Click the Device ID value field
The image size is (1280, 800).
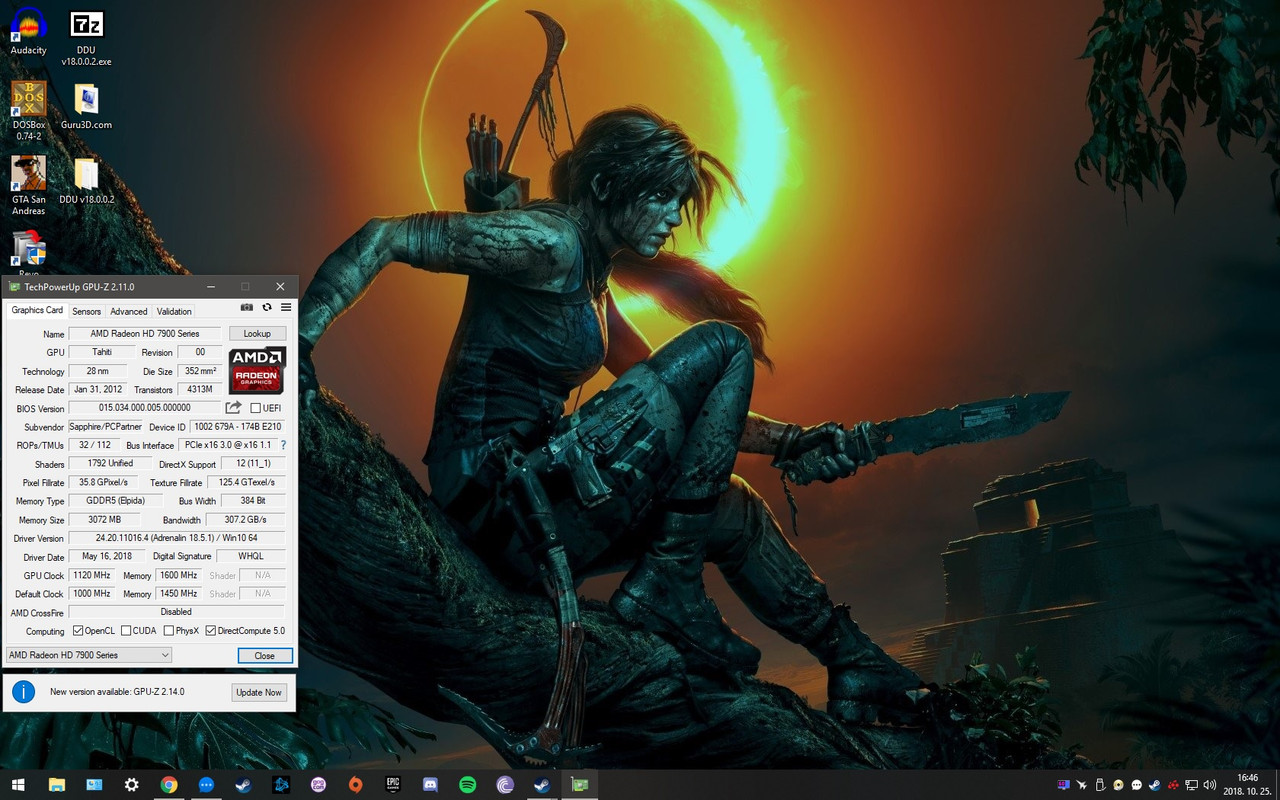coord(237,427)
